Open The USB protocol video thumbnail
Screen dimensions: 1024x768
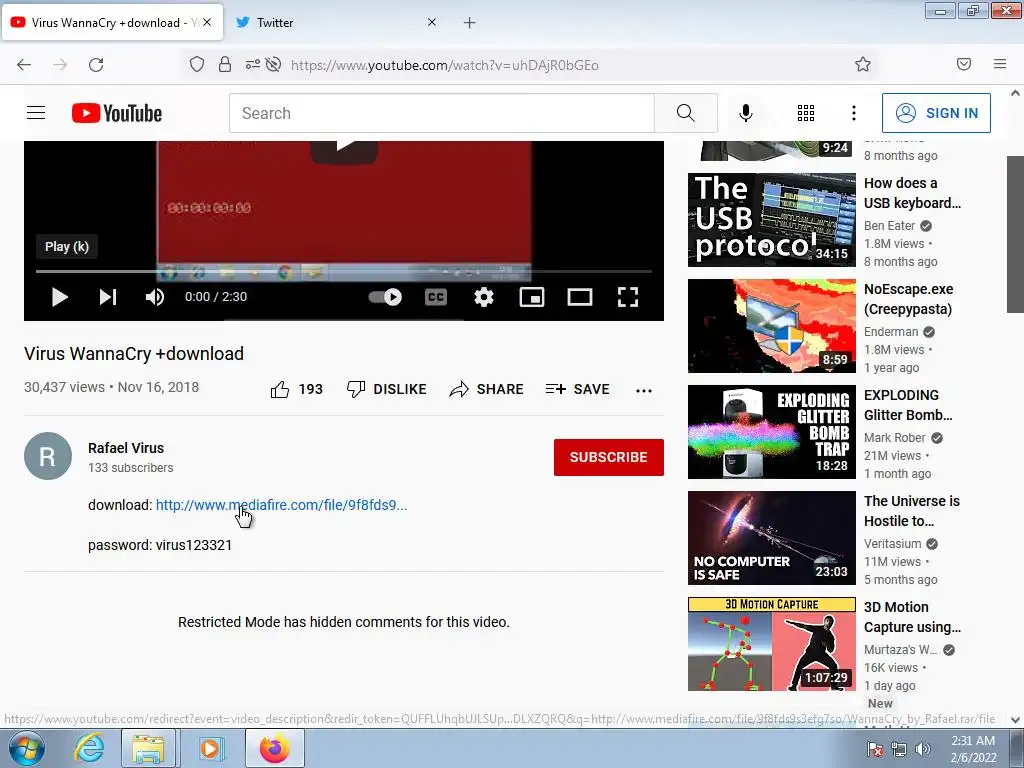point(772,220)
